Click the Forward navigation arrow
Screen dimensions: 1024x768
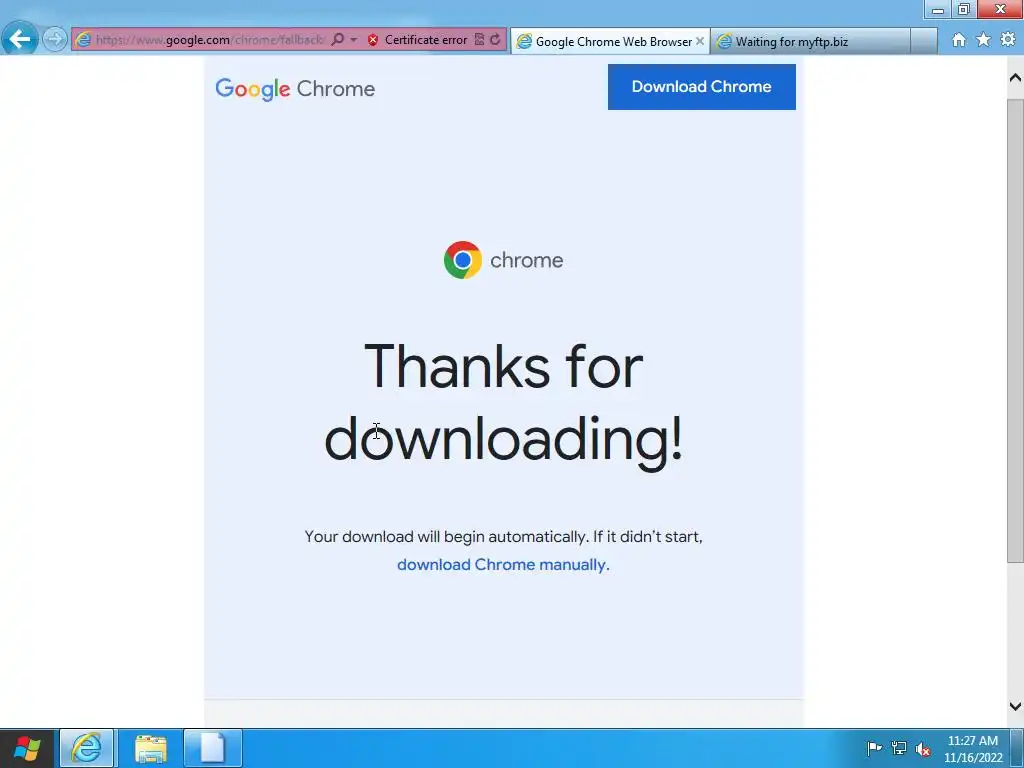pyautogui.click(x=55, y=39)
